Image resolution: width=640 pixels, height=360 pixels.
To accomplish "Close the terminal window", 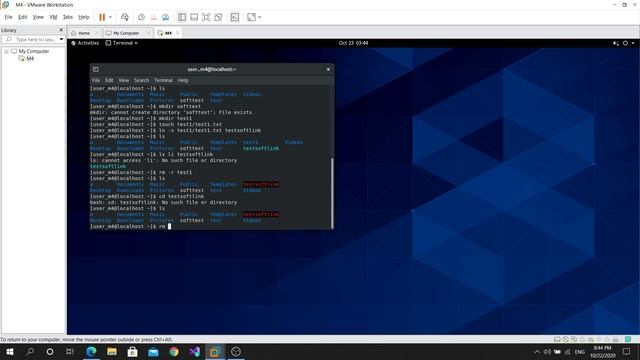I will [x=328, y=69].
